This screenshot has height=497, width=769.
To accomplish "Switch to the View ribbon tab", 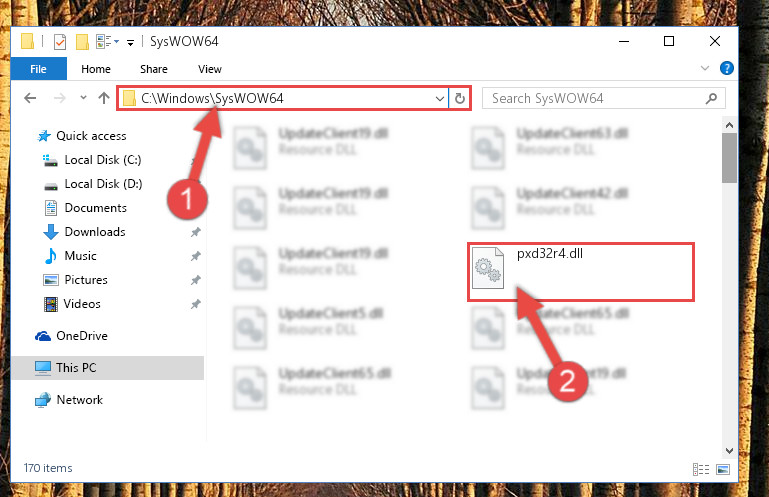I will 210,69.
